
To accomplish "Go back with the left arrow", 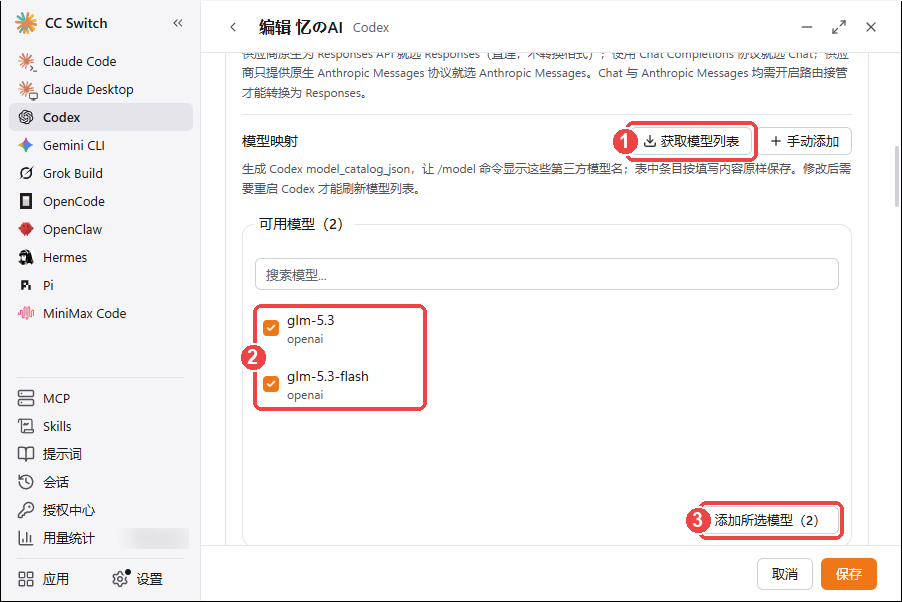I will click(x=233, y=27).
